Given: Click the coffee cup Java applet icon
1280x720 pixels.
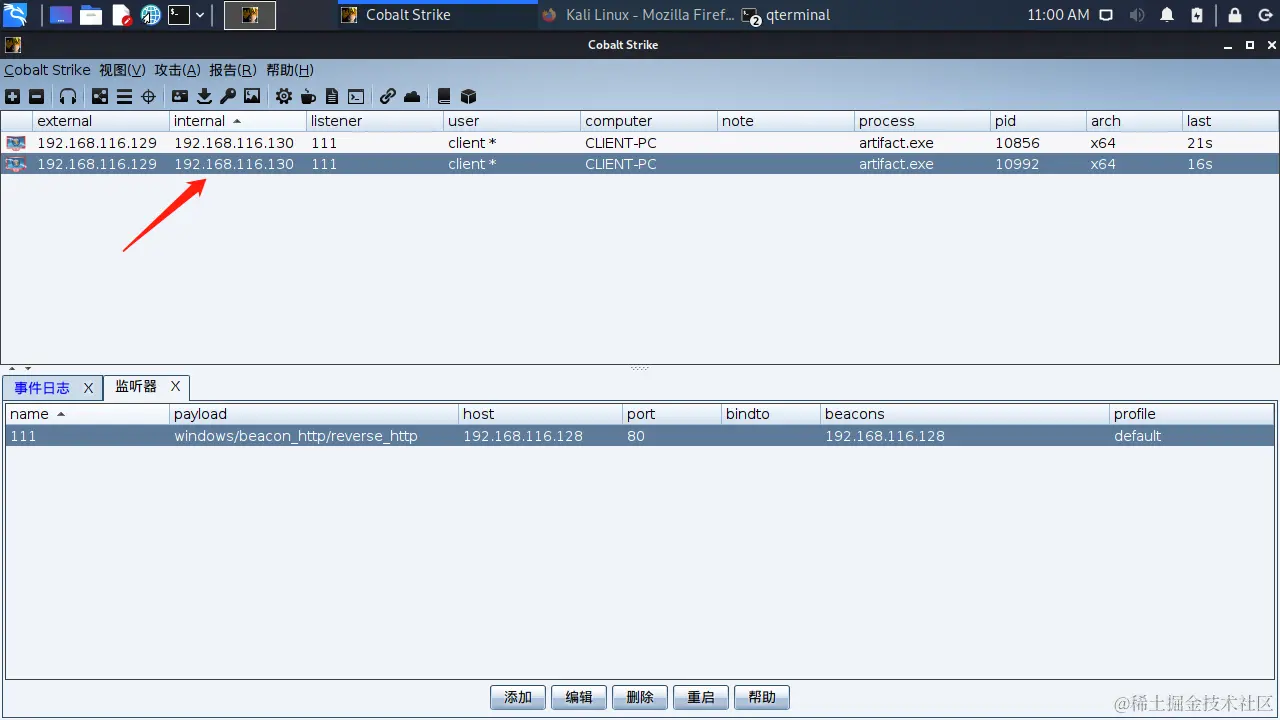Looking at the screenshot, I should [x=308, y=97].
